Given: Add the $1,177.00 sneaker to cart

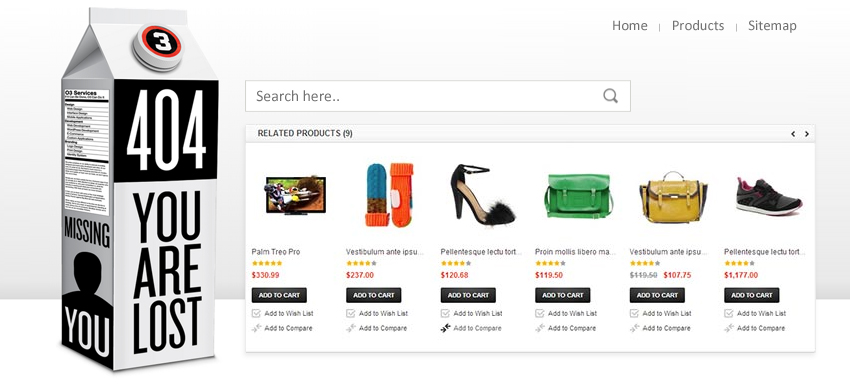Looking at the screenshot, I should coord(751,295).
